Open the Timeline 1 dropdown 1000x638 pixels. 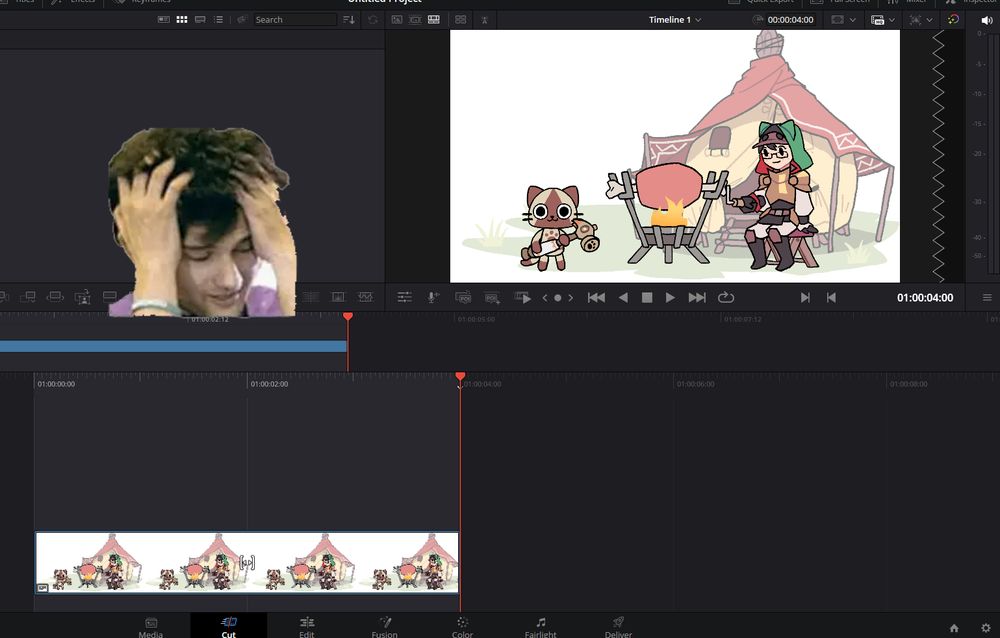point(675,20)
